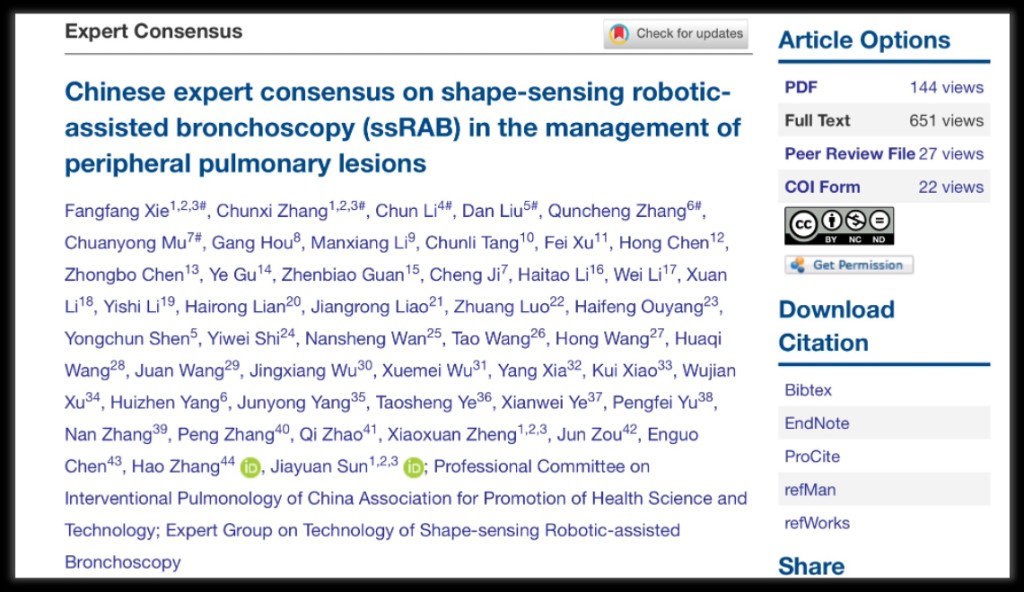Click author name Jiayuan Sun

(x=319, y=467)
